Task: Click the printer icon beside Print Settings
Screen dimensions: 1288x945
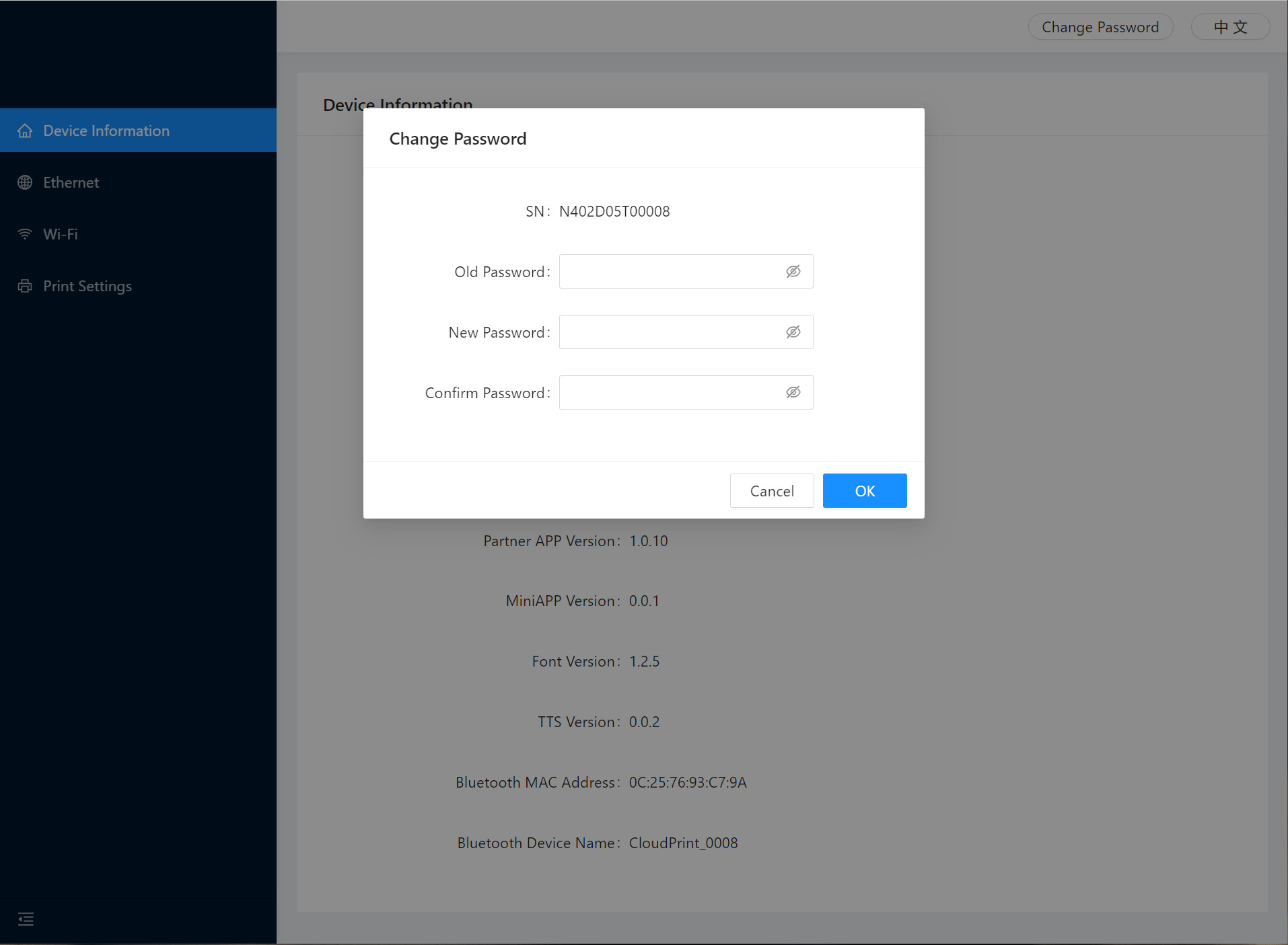Action: [x=25, y=286]
